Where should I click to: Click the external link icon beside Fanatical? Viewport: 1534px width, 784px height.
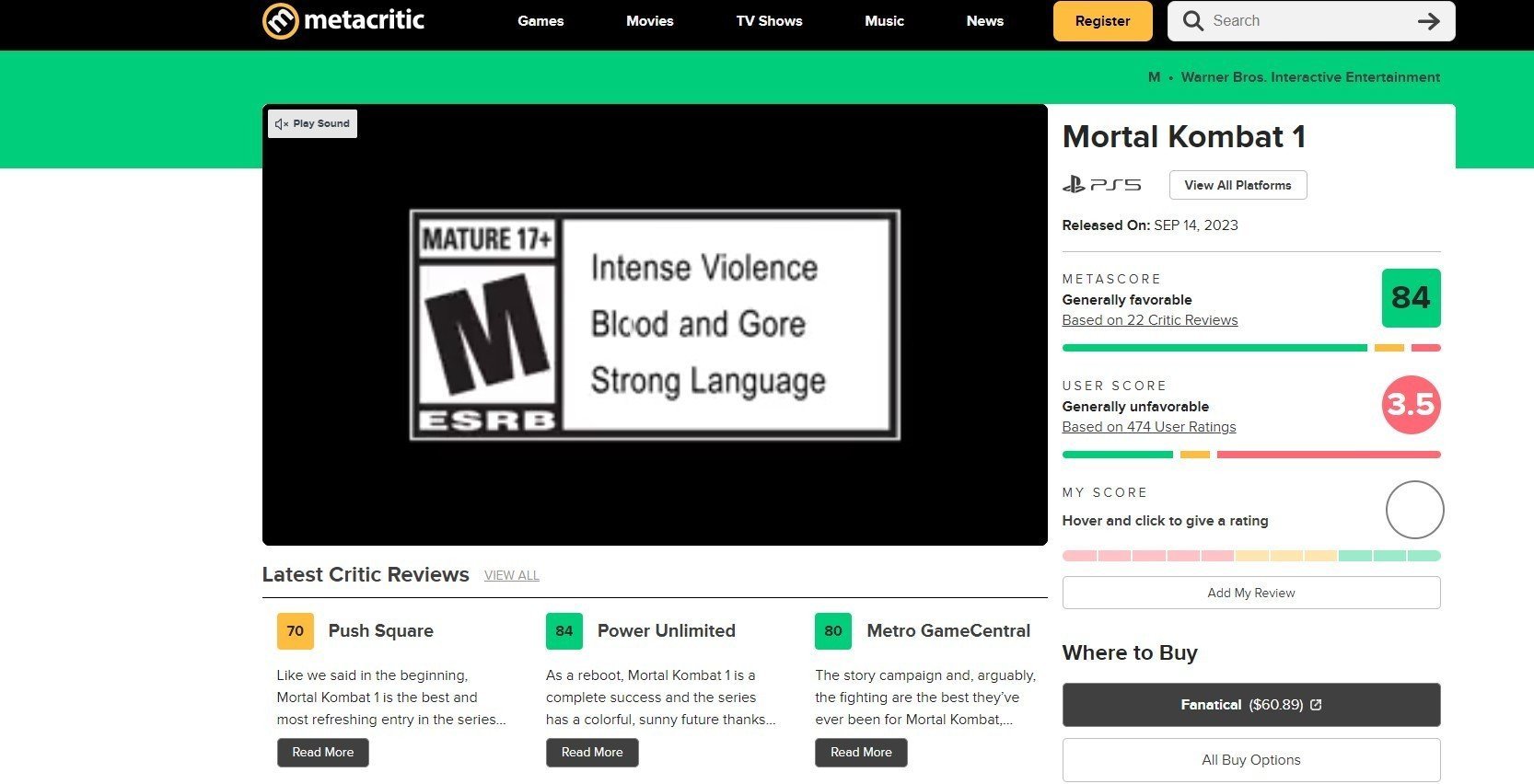coord(1316,705)
